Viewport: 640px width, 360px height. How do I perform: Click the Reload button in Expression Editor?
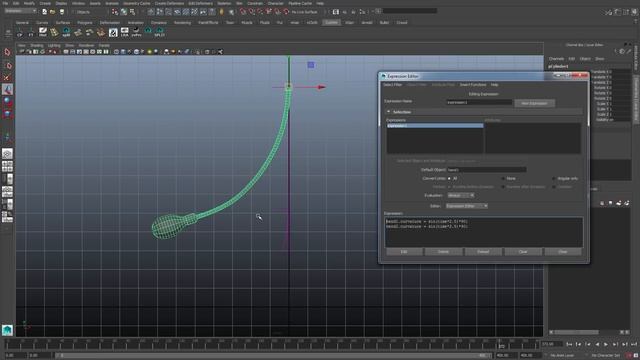[483, 252]
